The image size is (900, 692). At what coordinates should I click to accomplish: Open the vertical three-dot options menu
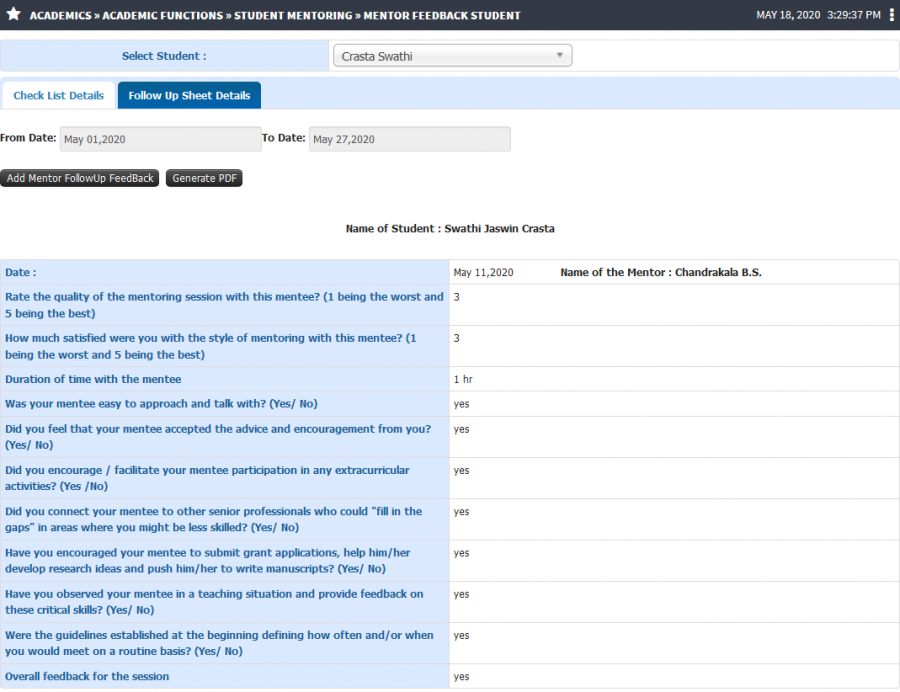[x=891, y=15]
